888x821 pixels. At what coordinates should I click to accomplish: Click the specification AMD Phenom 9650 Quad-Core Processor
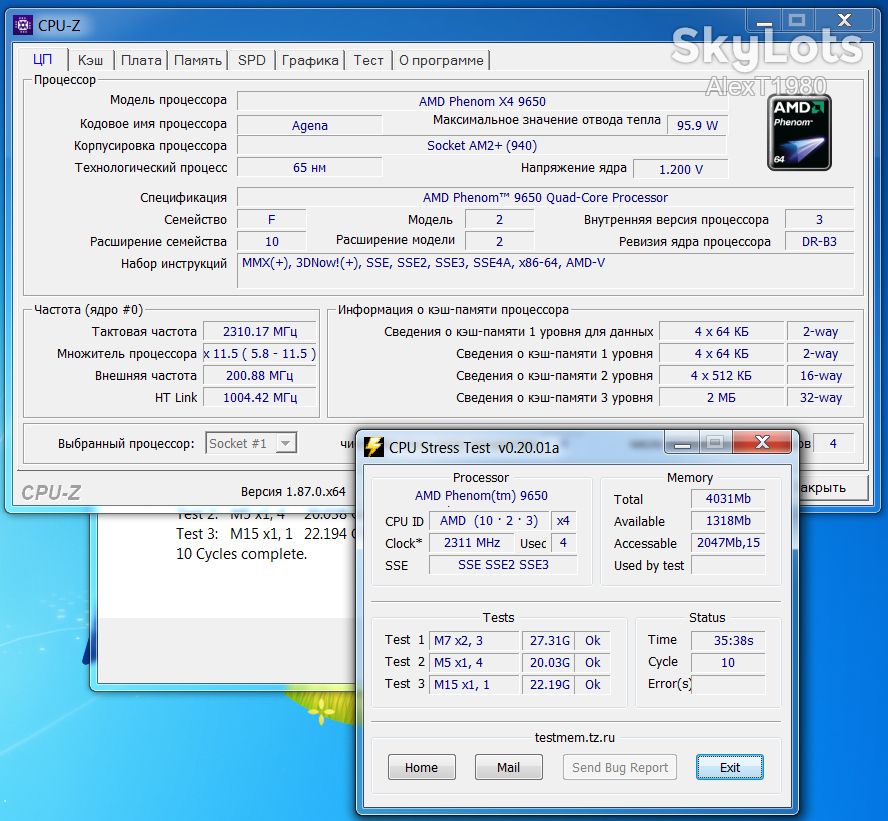point(545,197)
